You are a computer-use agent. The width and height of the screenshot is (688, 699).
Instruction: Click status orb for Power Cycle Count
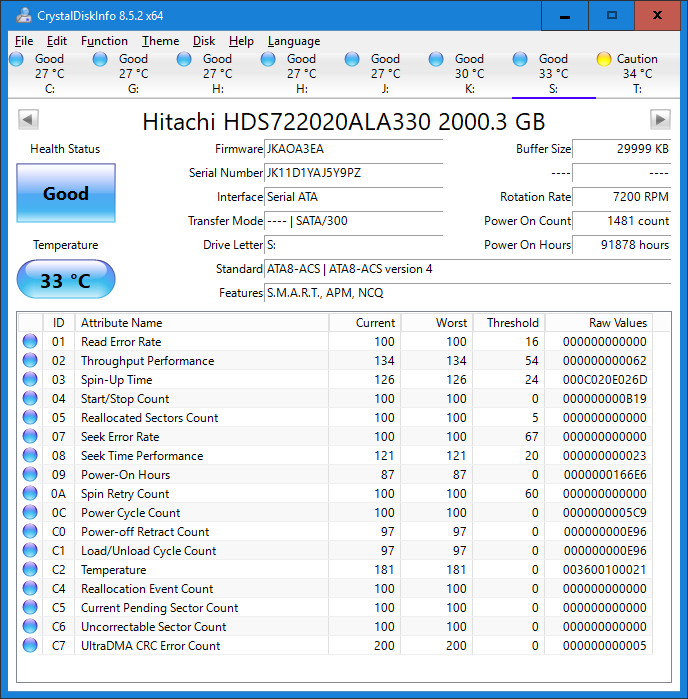click(30, 512)
